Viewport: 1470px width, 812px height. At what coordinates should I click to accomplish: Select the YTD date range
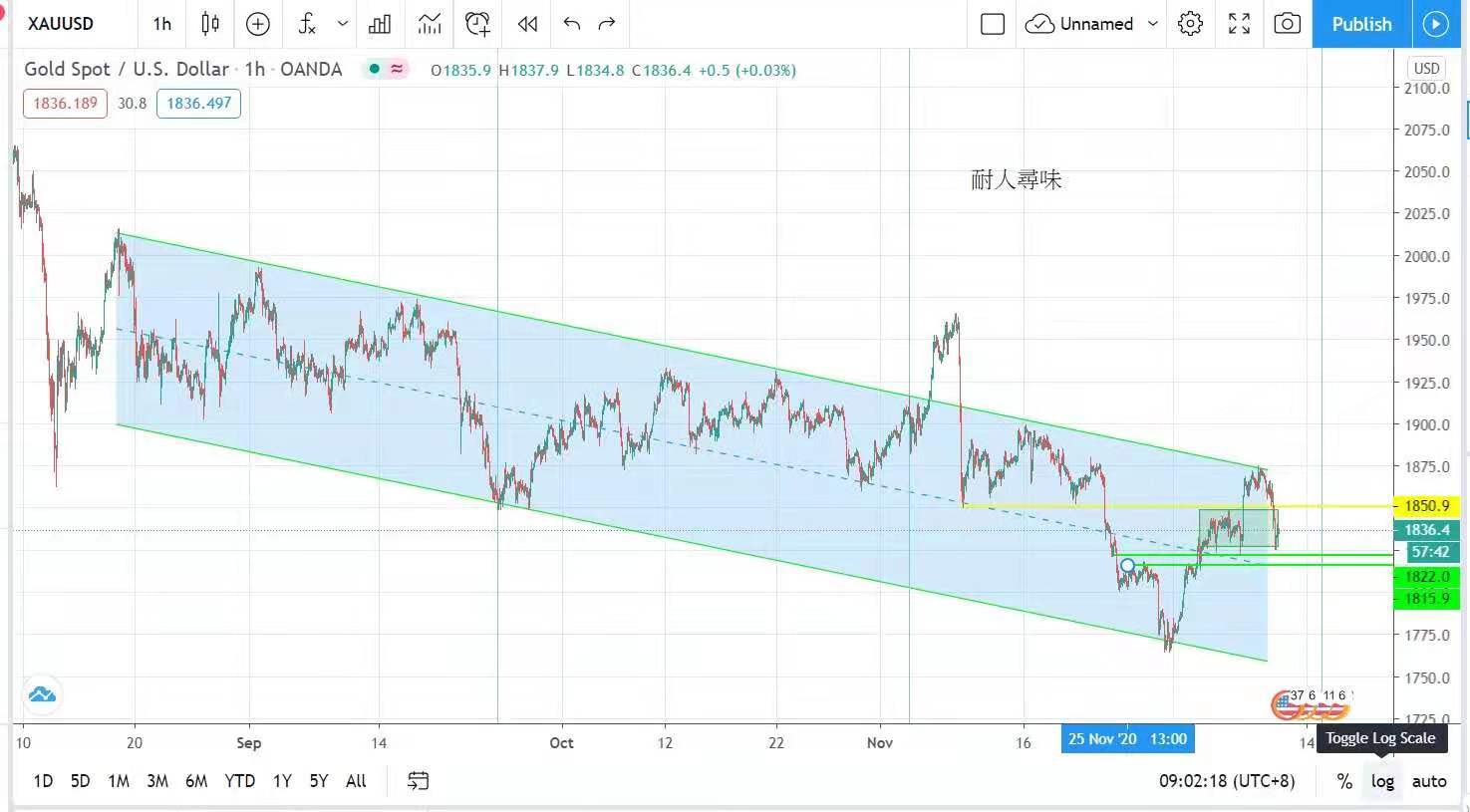(239, 781)
